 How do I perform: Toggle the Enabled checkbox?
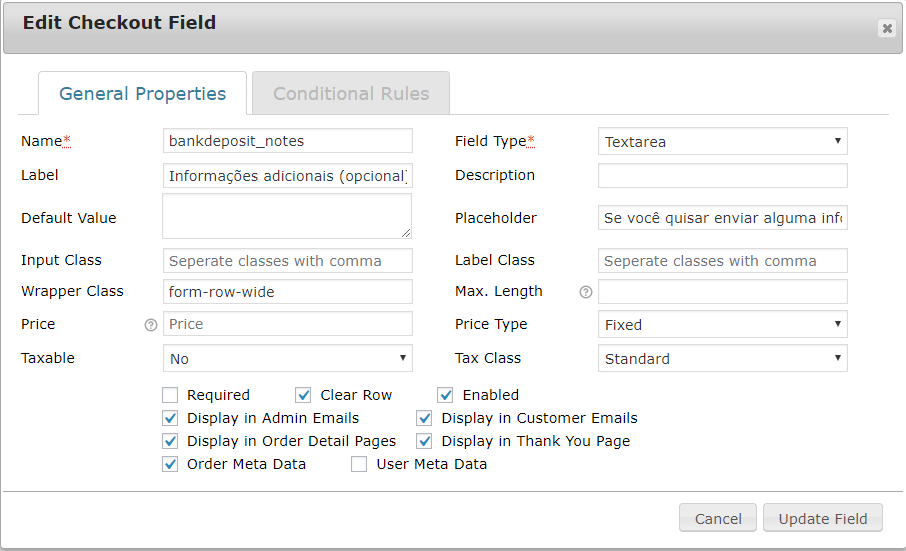[446, 395]
